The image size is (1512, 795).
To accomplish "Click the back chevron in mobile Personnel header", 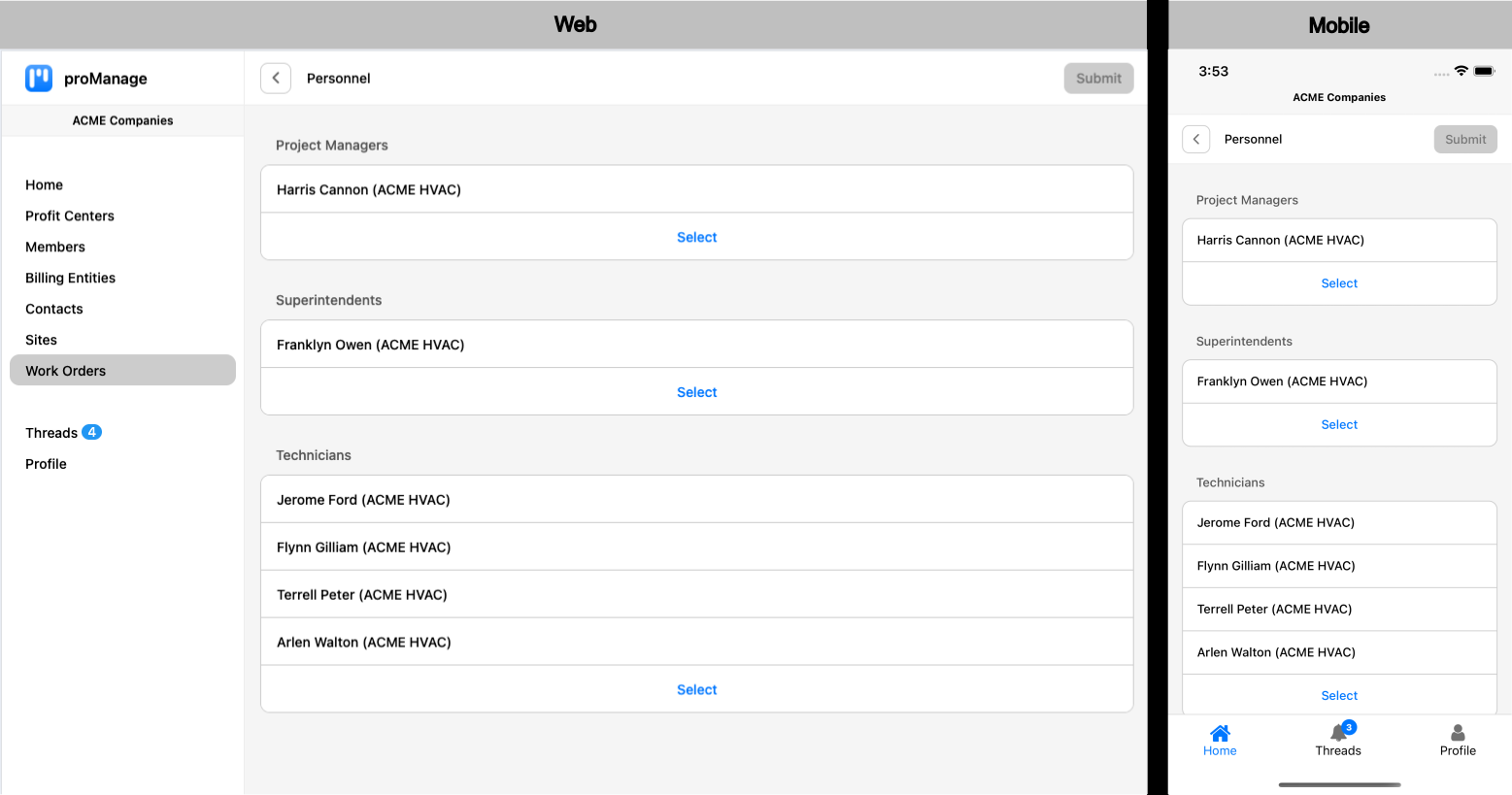I will coord(1196,140).
